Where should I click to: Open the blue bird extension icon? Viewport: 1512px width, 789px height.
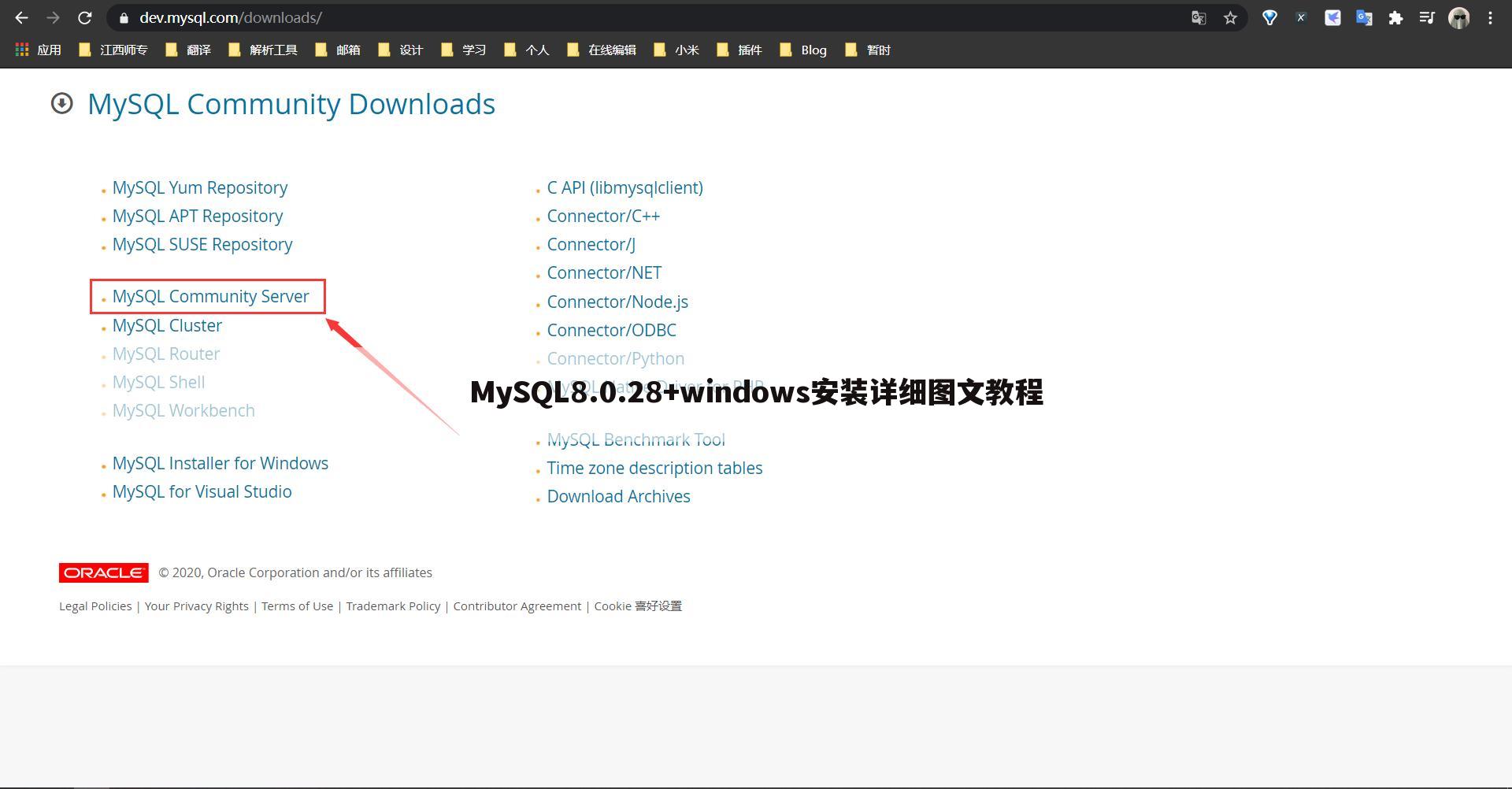[1332, 17]
